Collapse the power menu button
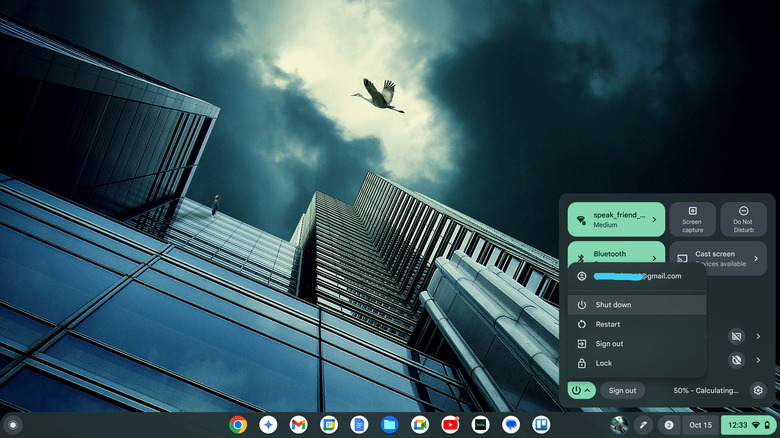The width and height of the screenshot is (780, 438). pos(581,390)
